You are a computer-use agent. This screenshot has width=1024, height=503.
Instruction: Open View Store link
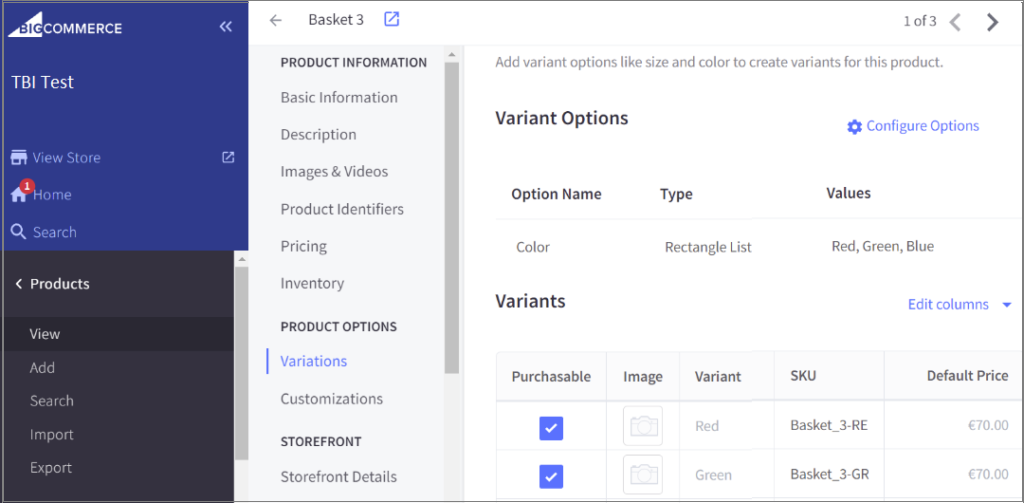point(67,157)
